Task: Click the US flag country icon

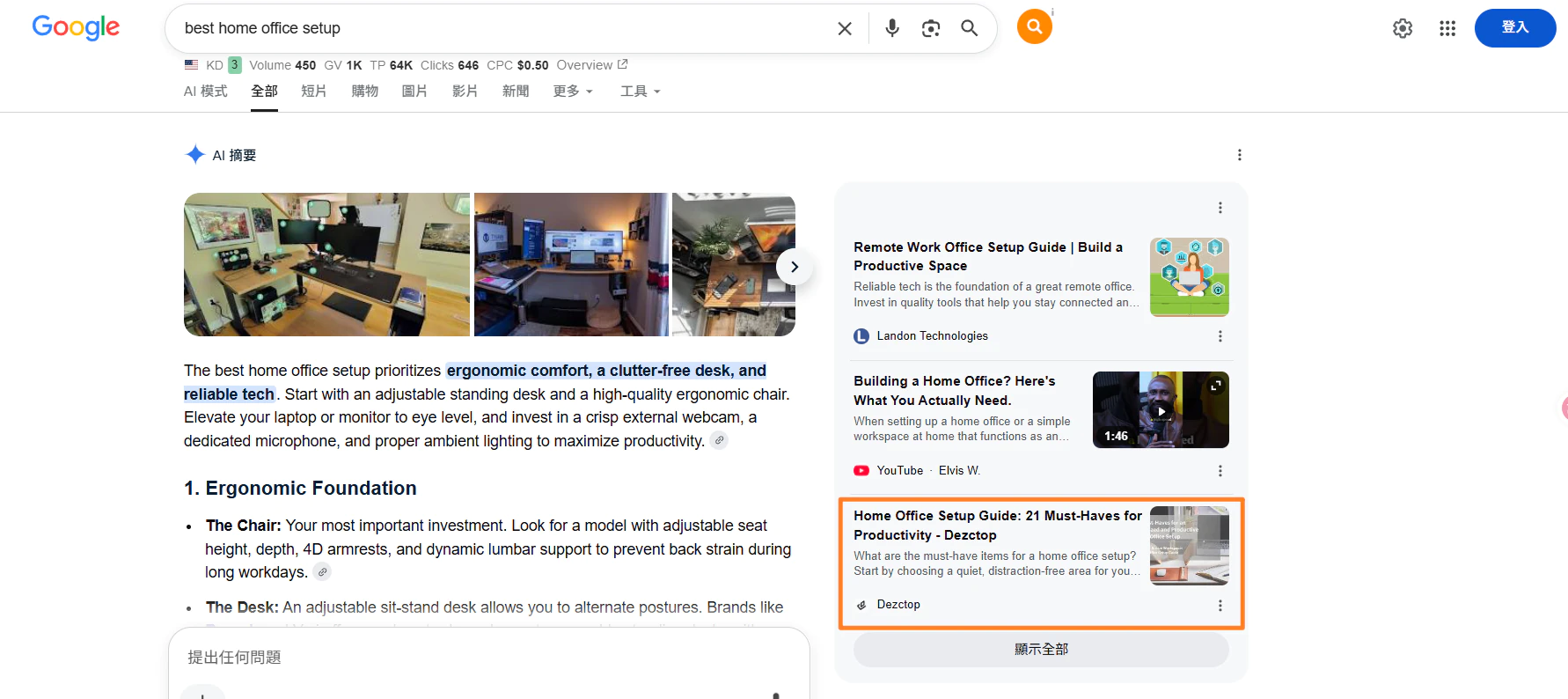Action: (x=191, y=64)
